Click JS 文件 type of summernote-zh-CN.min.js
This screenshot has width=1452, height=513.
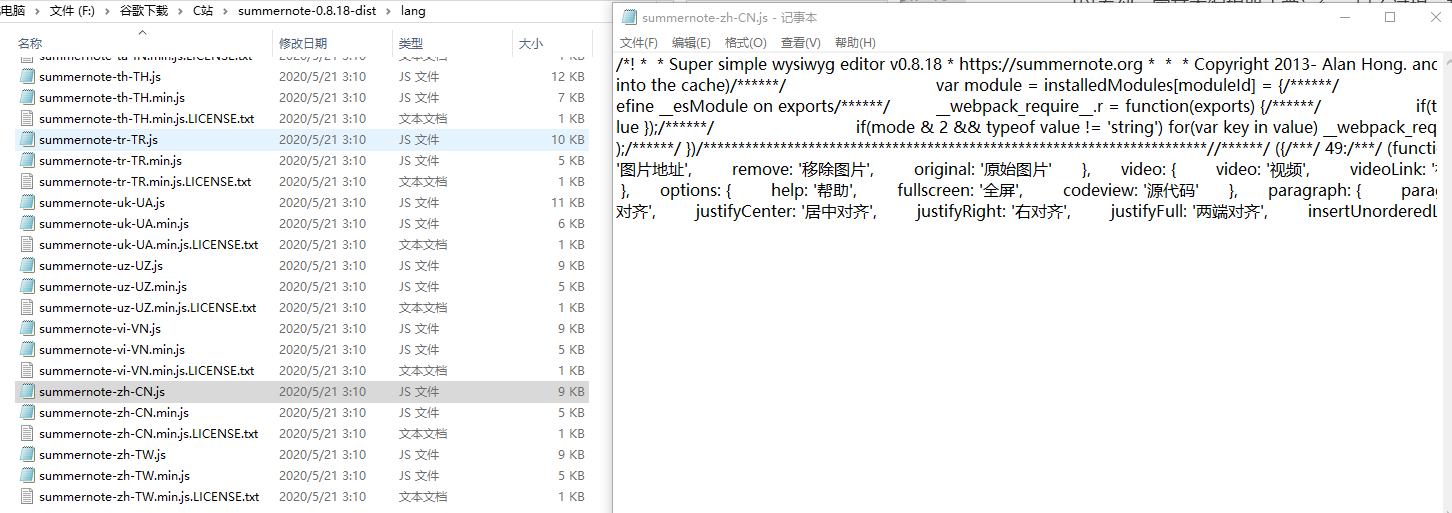419,413
